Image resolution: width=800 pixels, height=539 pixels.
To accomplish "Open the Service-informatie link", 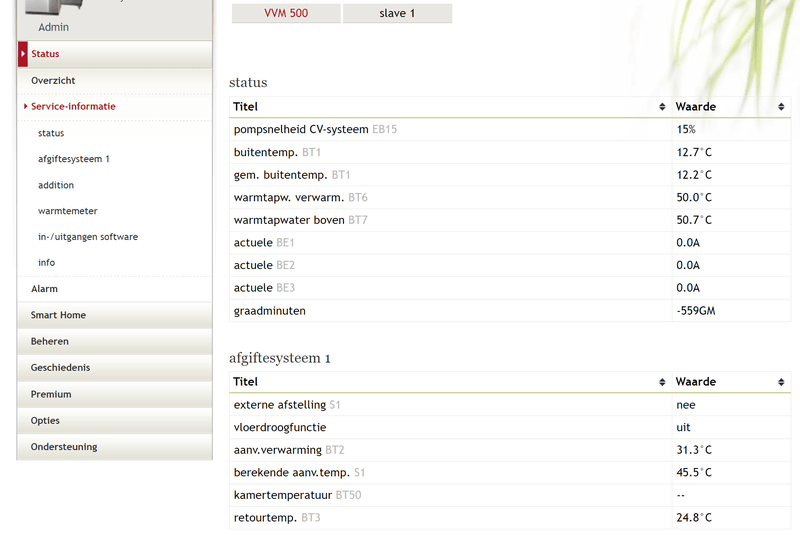I will pos(73,106).
